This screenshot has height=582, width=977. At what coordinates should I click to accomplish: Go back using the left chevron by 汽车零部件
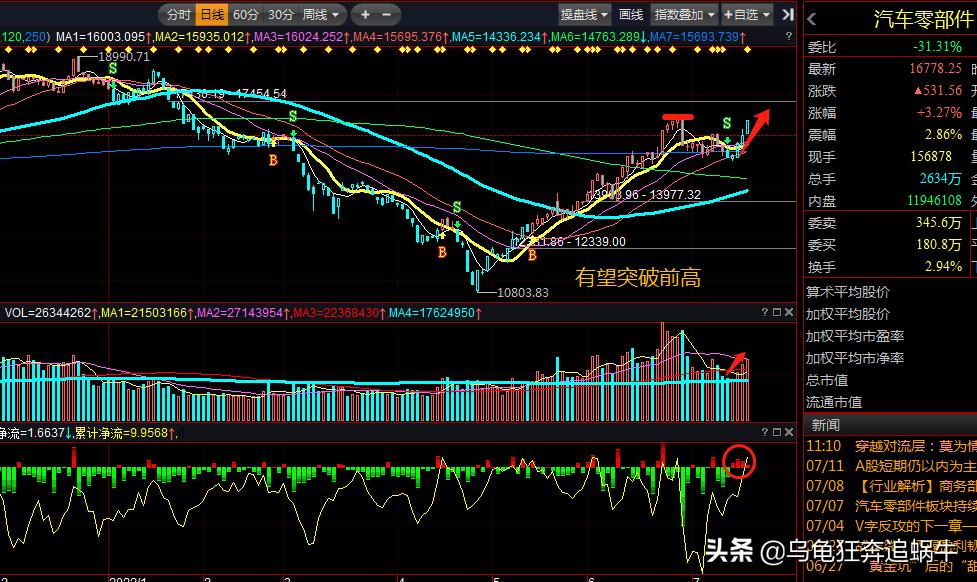tap(812, 19)
